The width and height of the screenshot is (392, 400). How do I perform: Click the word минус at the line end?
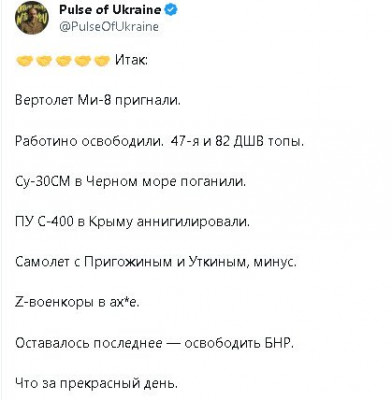tap(275, 263)
